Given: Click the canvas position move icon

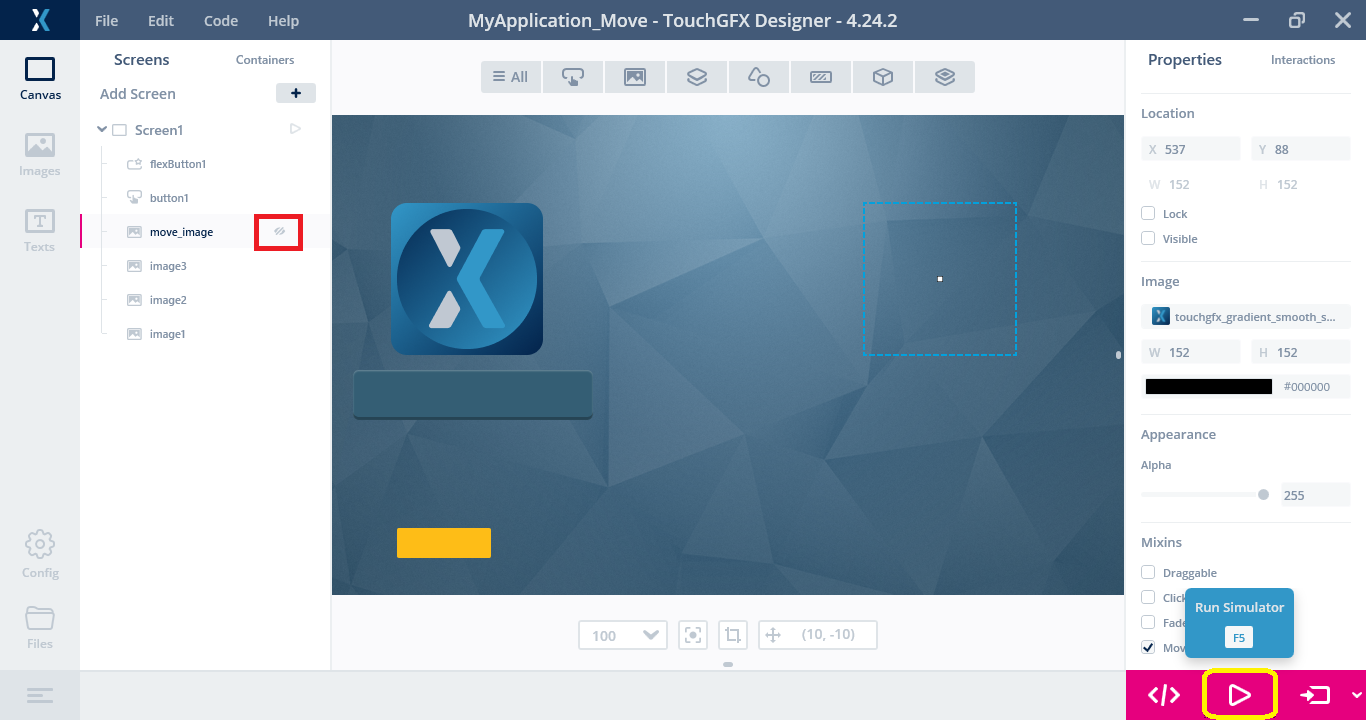Looking at the screenshot, I should pyautogui.click(x=772, y=635).
